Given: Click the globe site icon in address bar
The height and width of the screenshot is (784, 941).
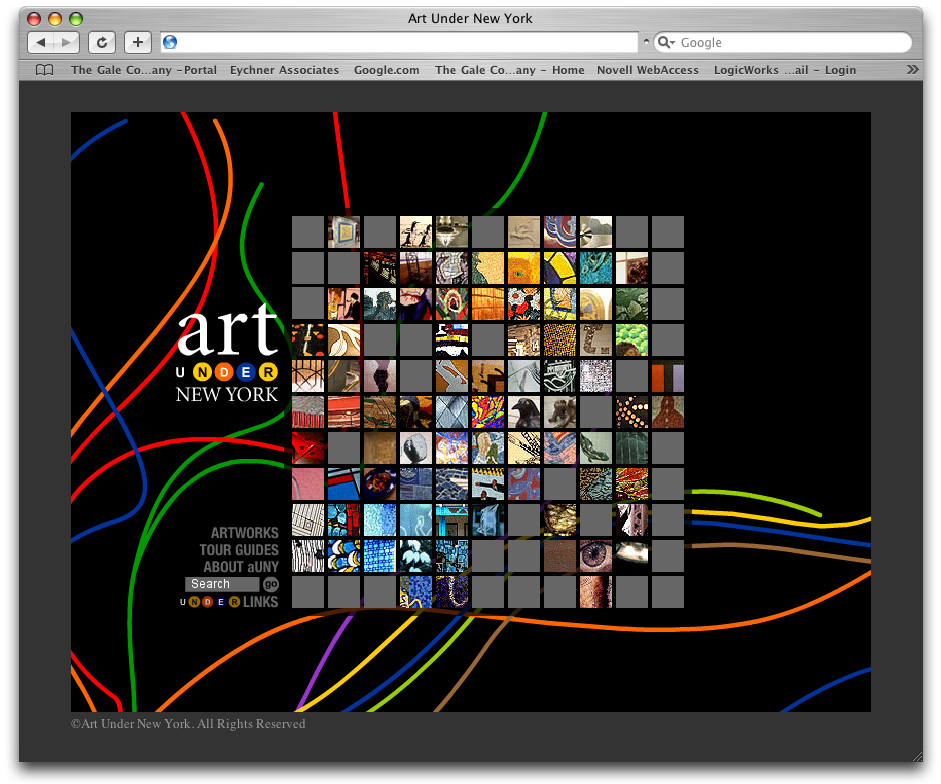Looking at the screenshot, I should tap(170, 42).
